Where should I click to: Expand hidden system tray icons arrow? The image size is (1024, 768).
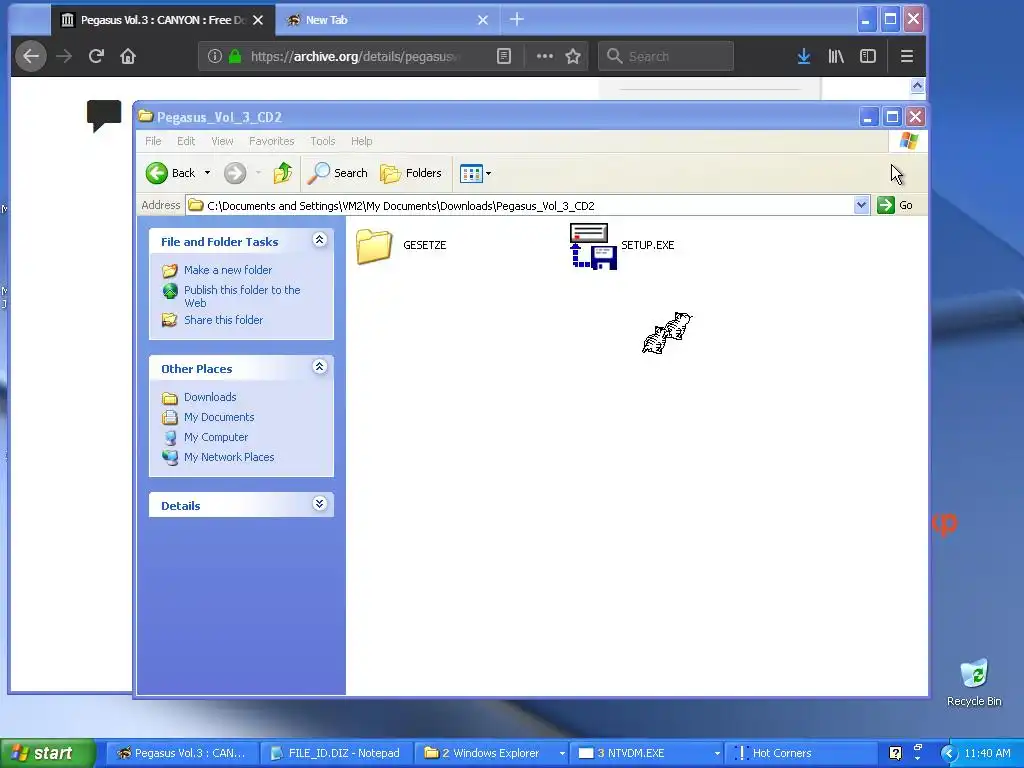pyautogui.click(x=948, y=753)
